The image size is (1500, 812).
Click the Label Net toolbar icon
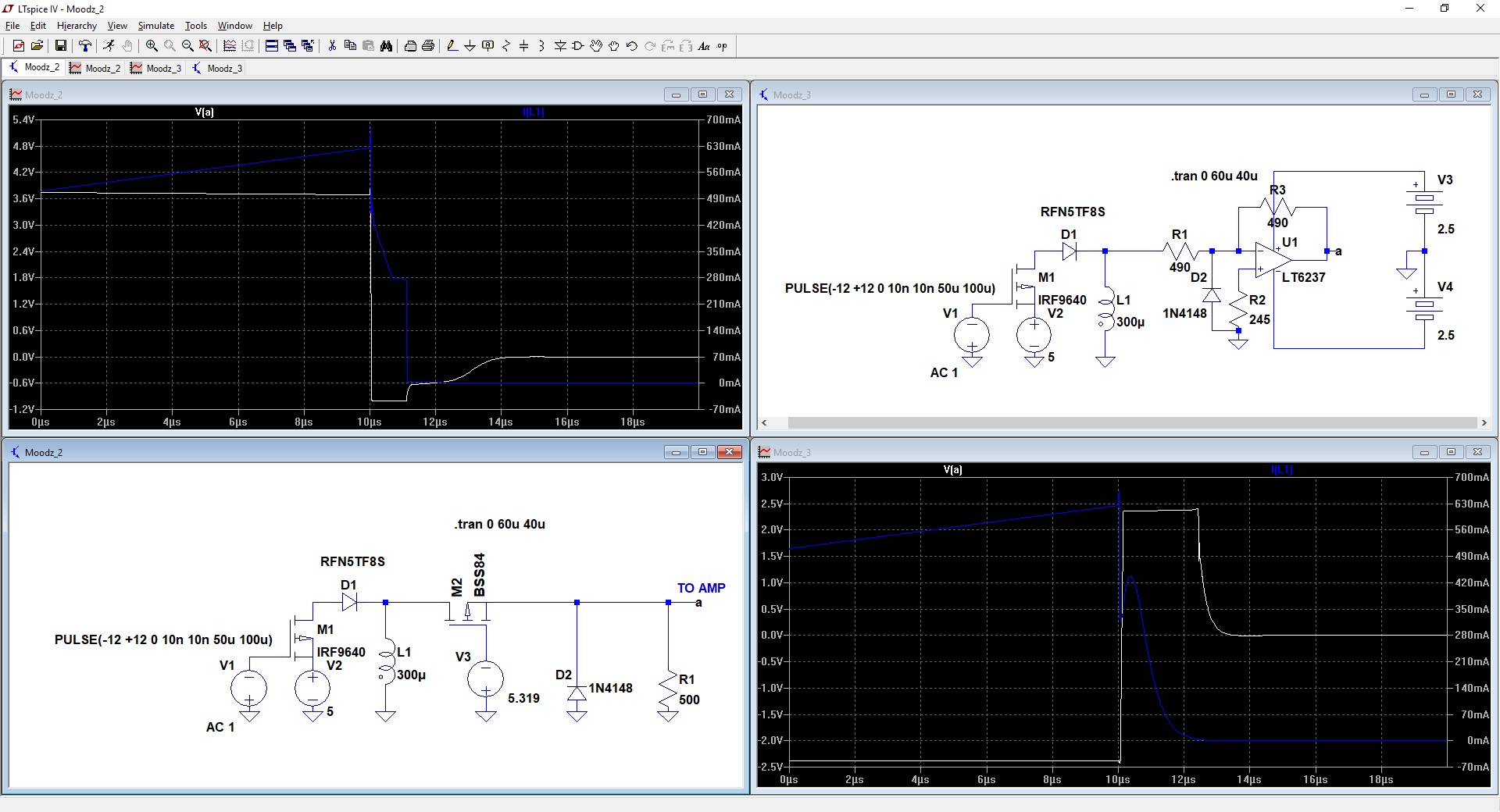click(x=487, y=46)
